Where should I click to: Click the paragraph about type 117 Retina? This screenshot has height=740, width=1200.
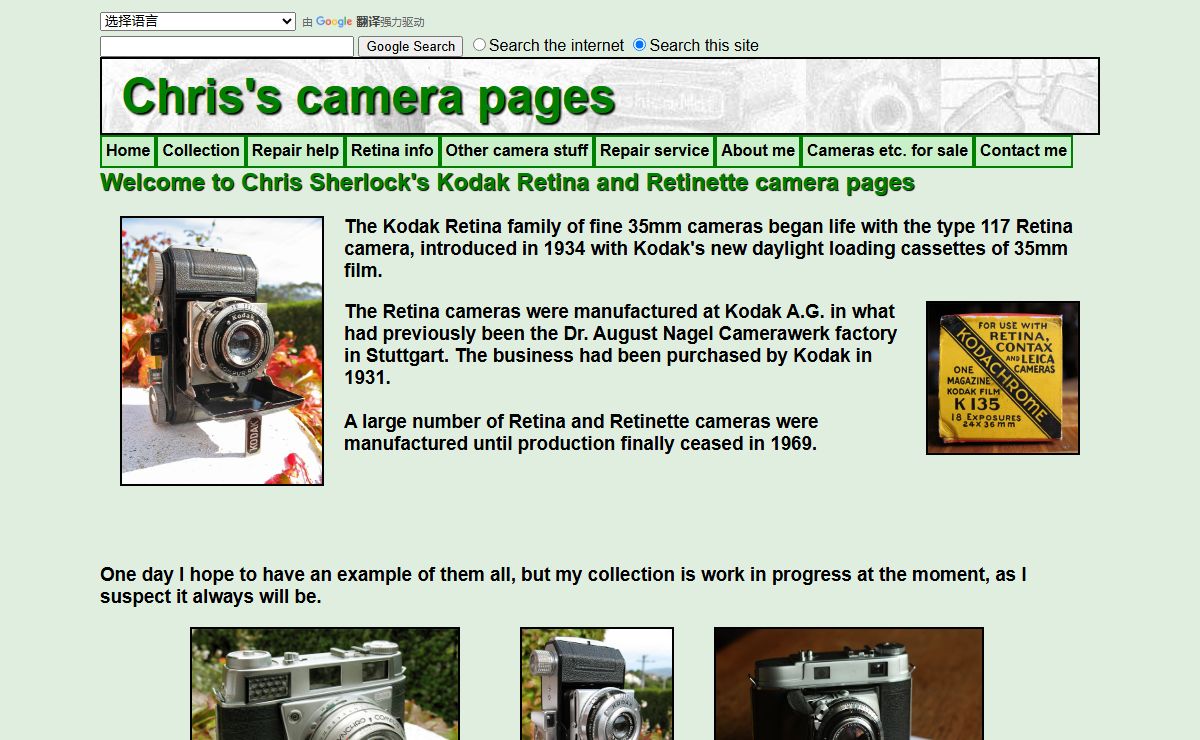point(708,248)
